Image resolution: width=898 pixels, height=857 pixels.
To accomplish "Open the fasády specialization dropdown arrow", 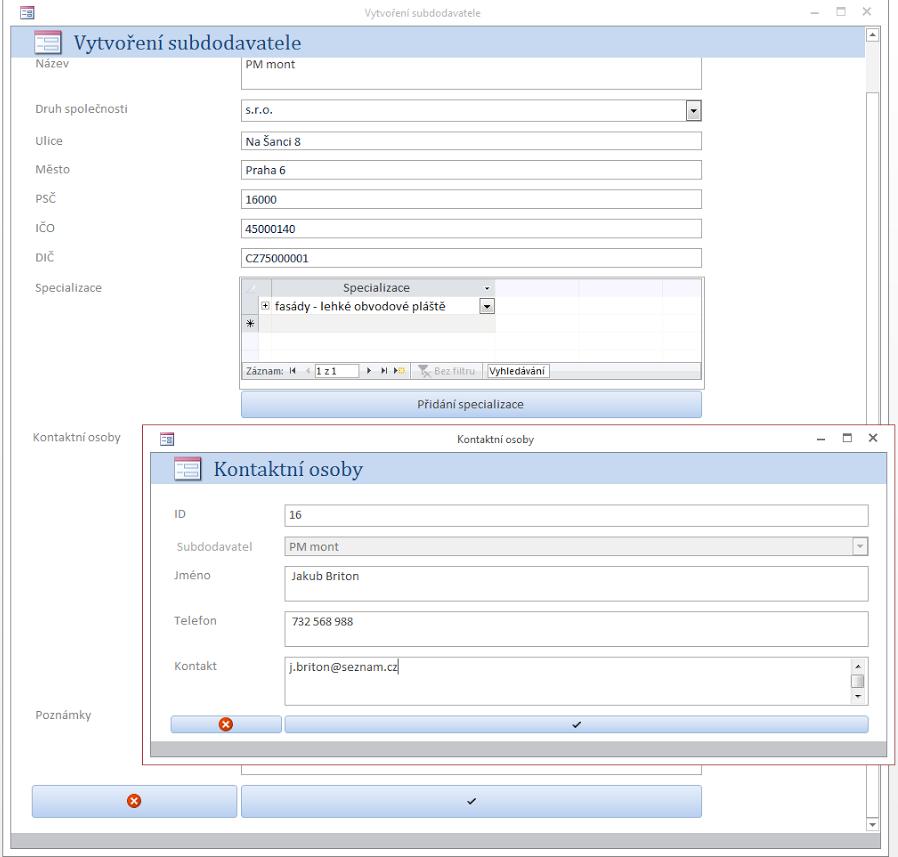I will pos(486,306).
